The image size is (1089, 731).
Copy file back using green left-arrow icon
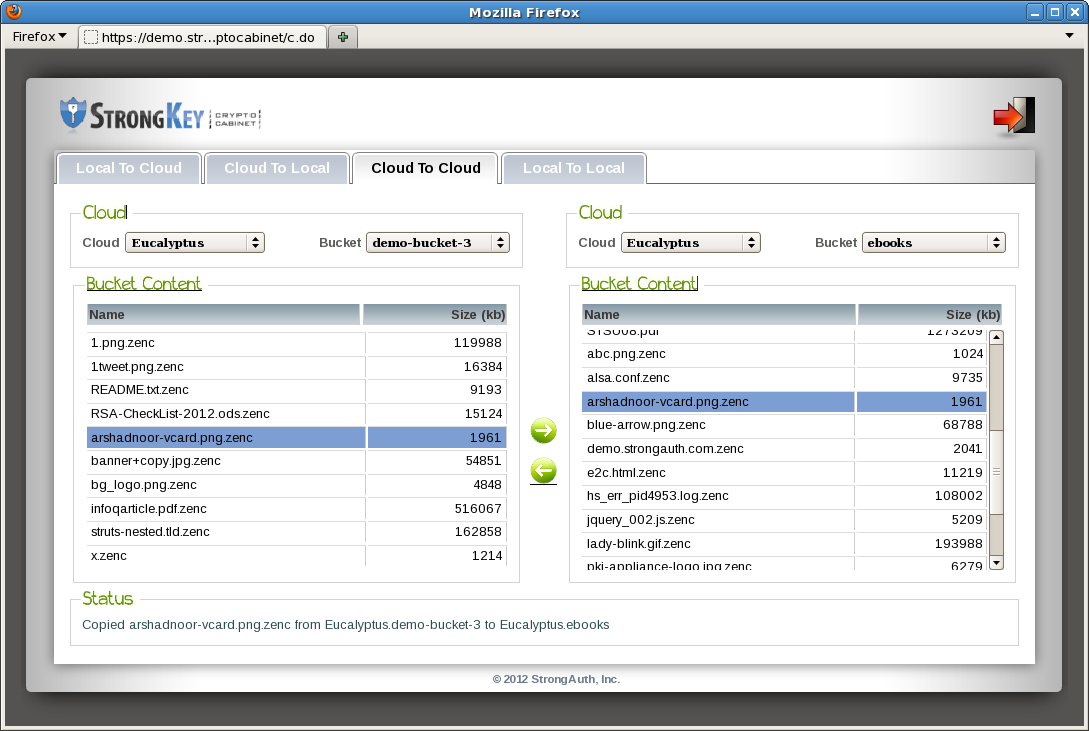click(543, 471)
